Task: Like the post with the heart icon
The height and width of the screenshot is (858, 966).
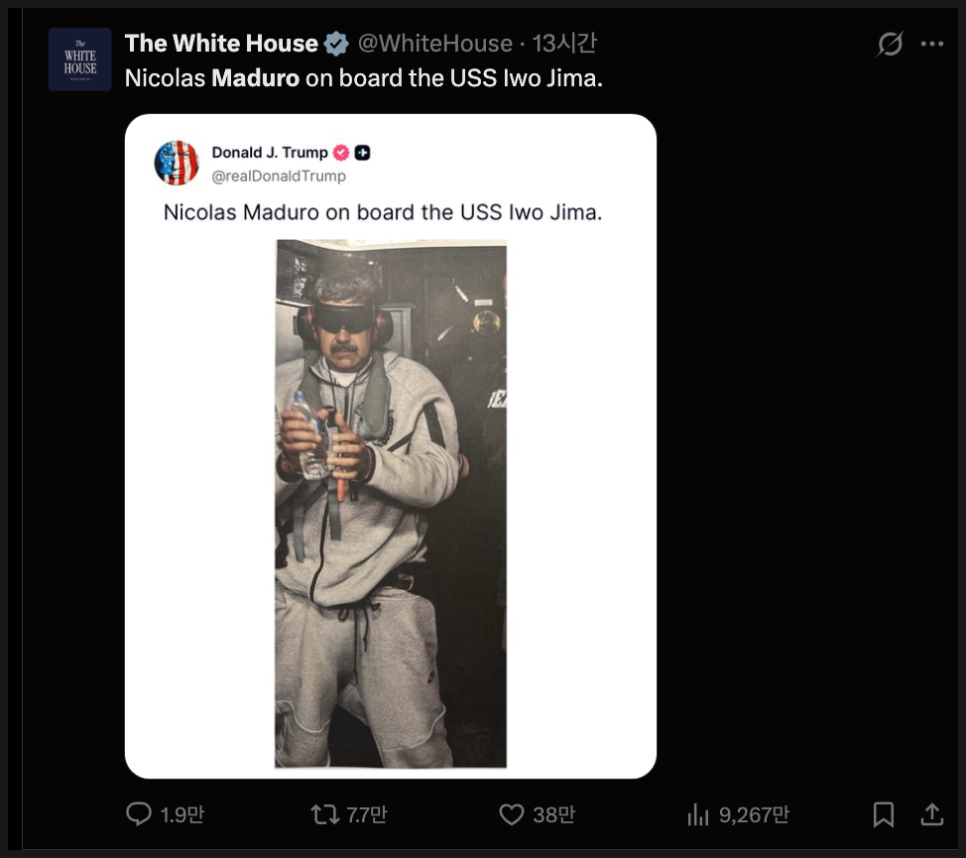Action: (x=511, y=815)
